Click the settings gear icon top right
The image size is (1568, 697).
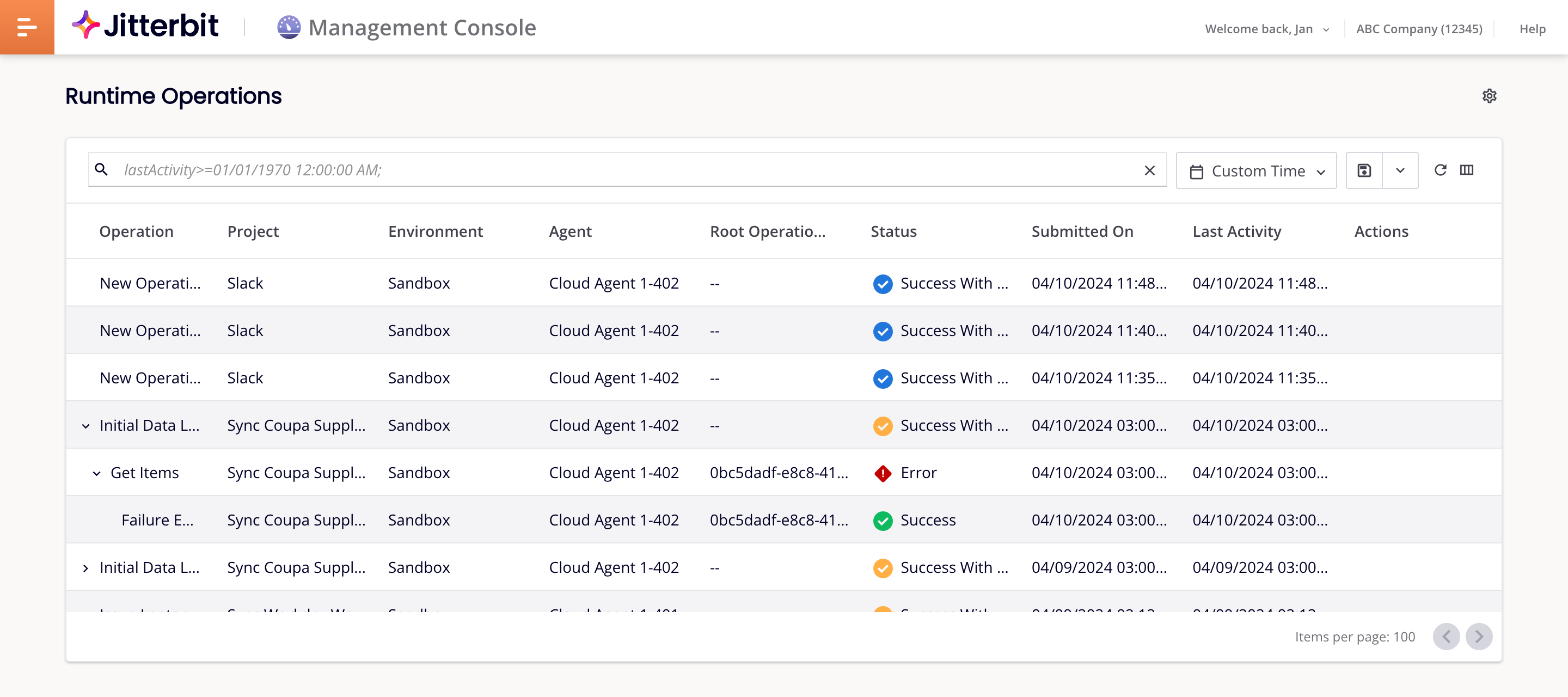click(1490, 96)
